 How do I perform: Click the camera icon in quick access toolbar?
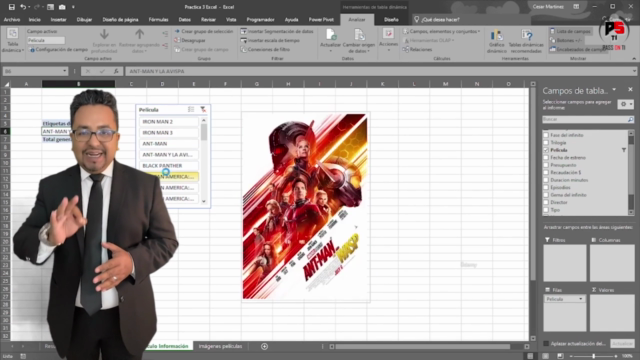tap(62, 7)
